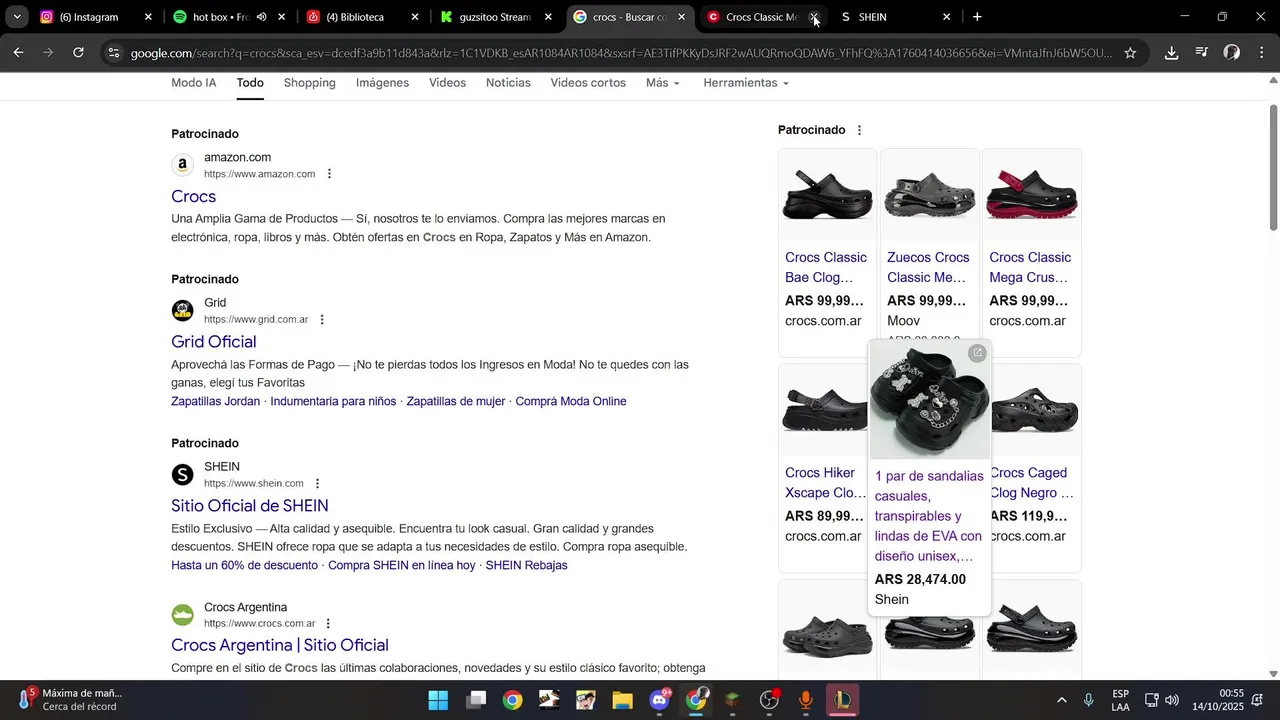View site information icon in address bar
Viewport: 1280px width, 720px height.
[x=114, y=53]
